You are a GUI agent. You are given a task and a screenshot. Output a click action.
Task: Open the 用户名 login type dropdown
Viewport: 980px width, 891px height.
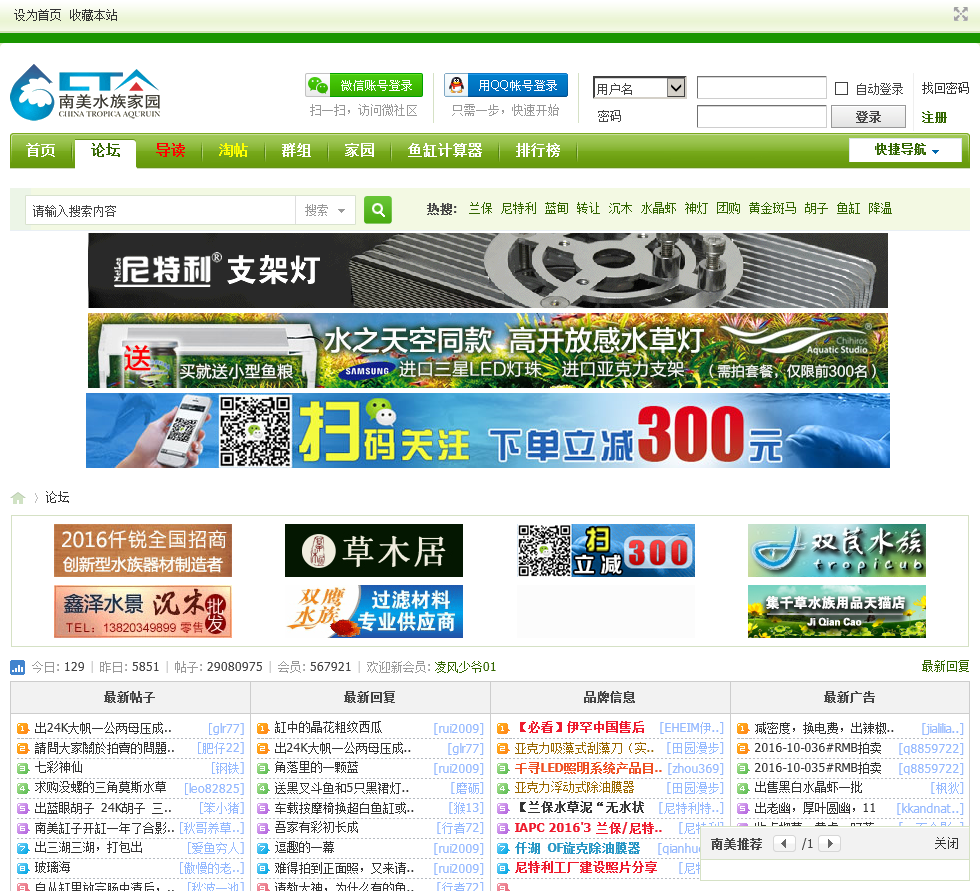pos(639,88)
